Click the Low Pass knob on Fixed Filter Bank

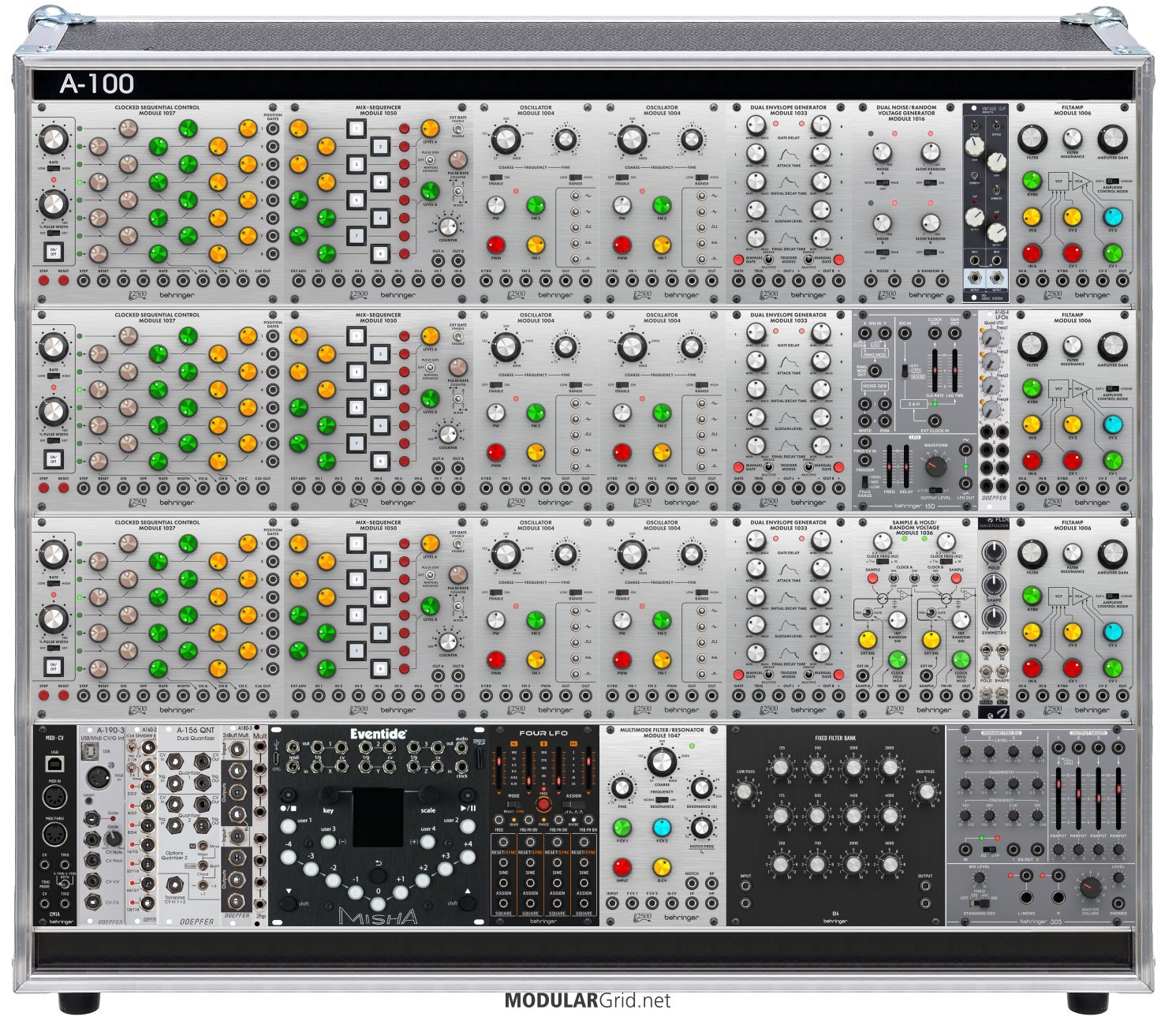pos(745,792)
